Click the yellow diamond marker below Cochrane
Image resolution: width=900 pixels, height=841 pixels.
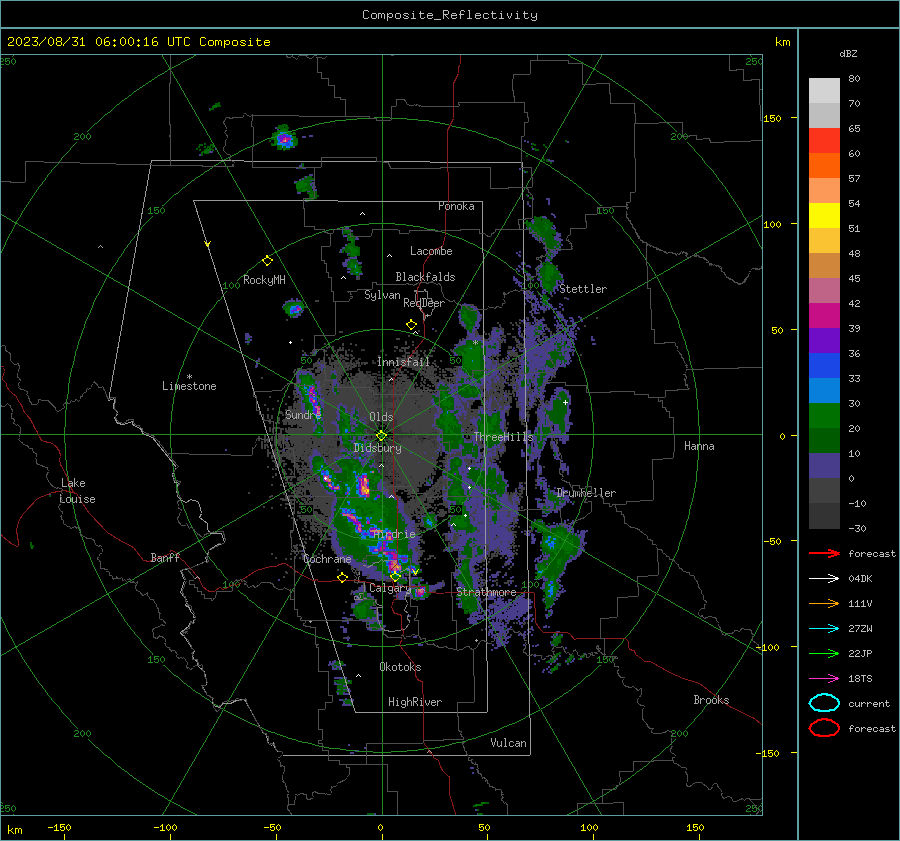click(342, 577)
